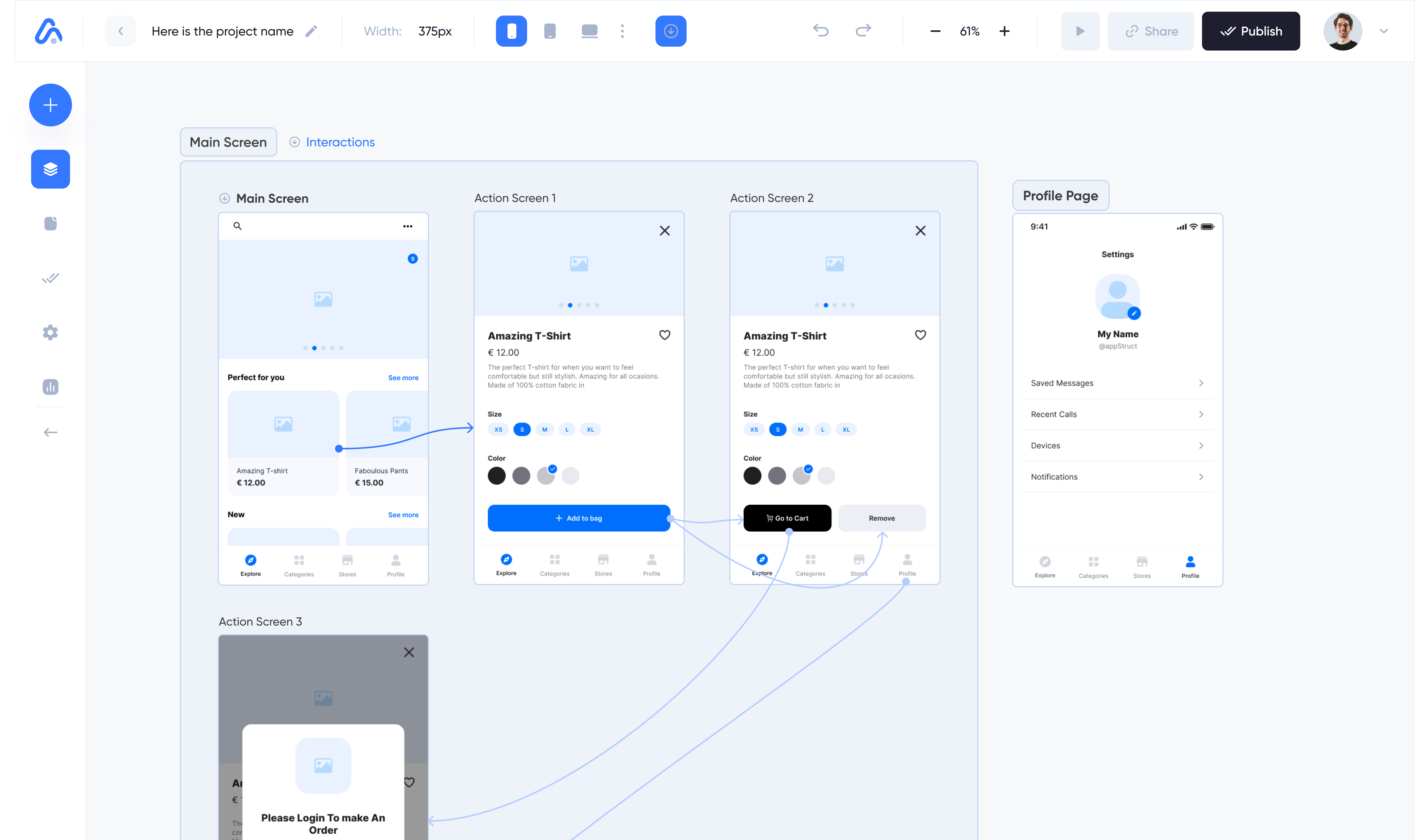Toggle the desktop device frame view
The height and width of the screenshot is (840, 1415).
point(589,31)
